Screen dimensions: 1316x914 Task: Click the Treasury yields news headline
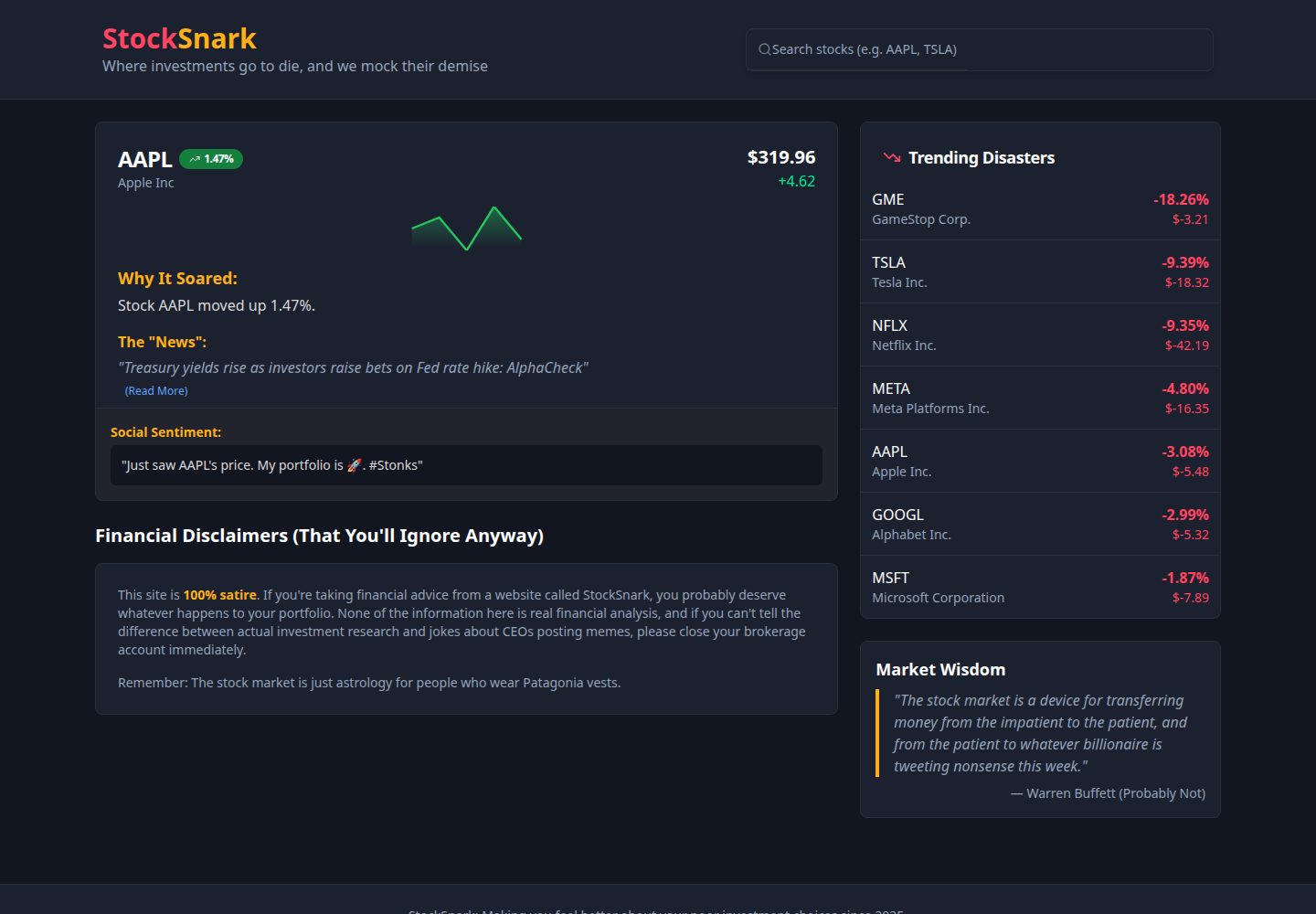click(353, 367)
